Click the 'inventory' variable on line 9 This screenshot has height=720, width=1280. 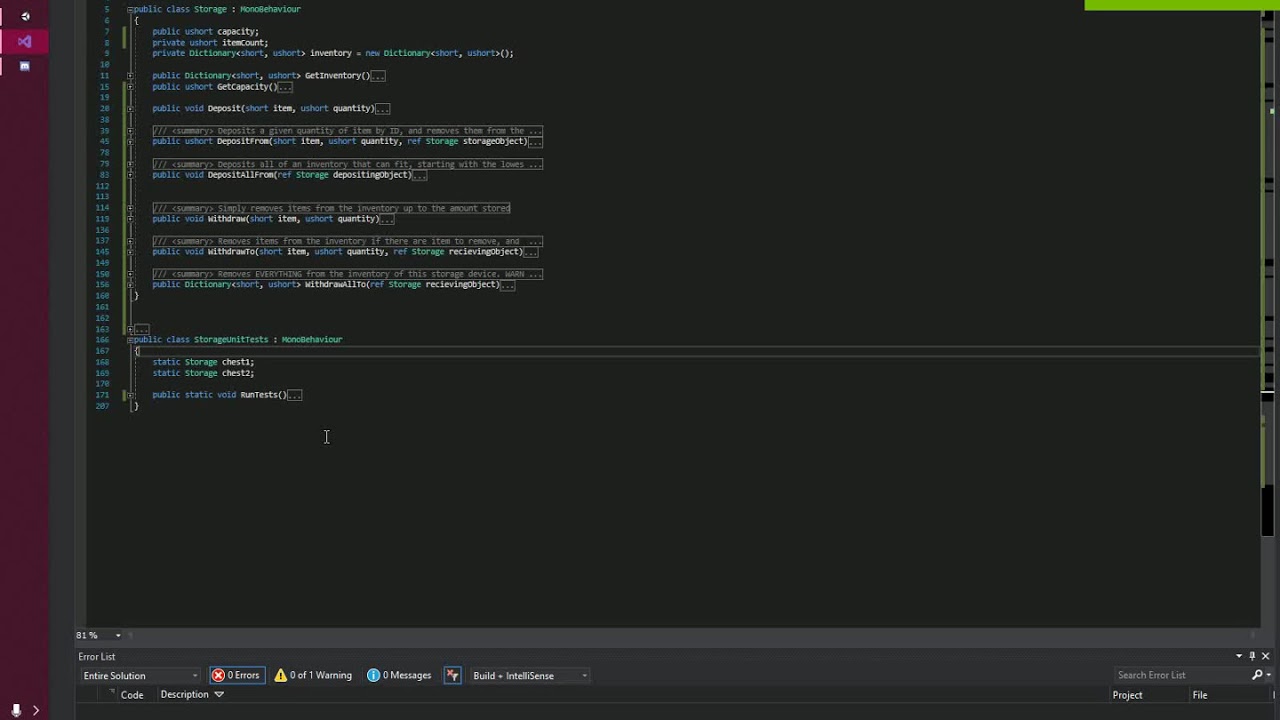(330, 53)
